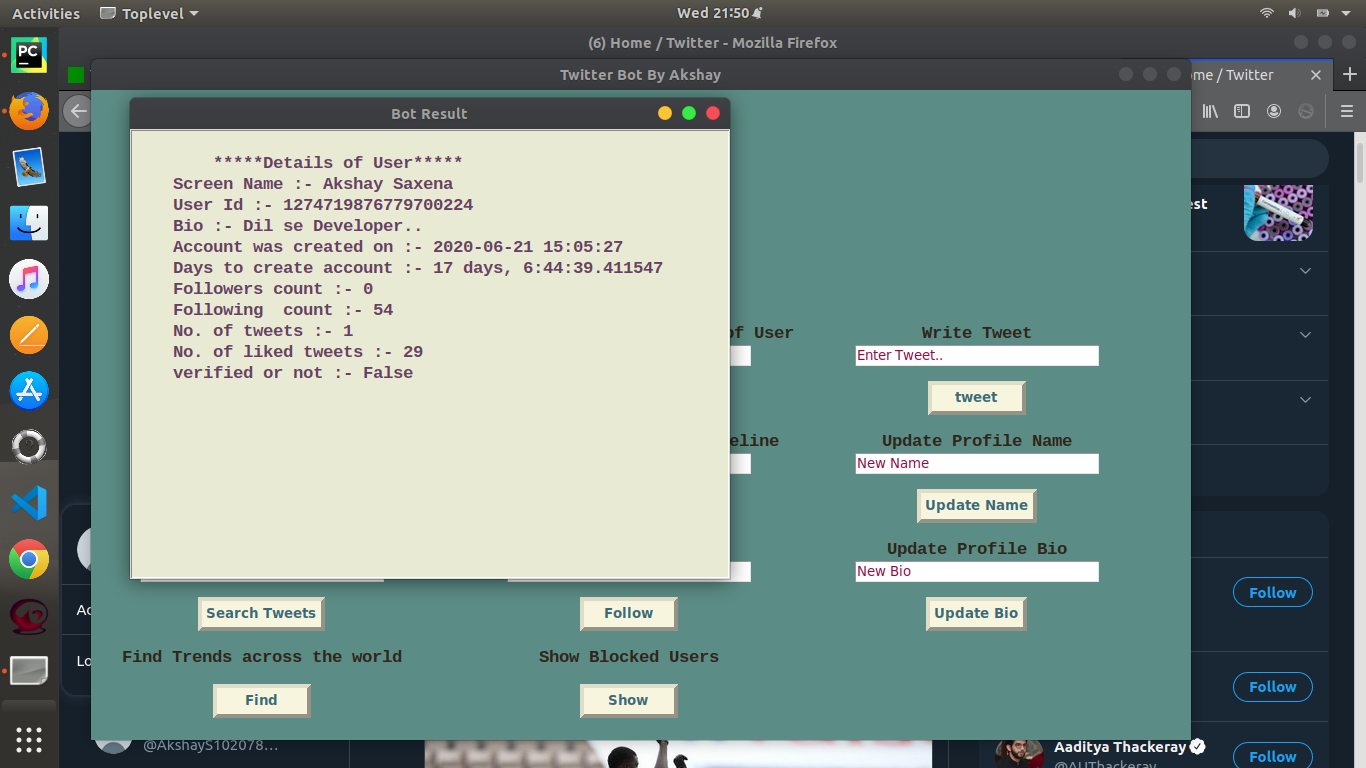Viewport: 1366px width, 768px height.
Task: Click the 'No. of liked tweets :- 29' line
Action: pos(298,352)
